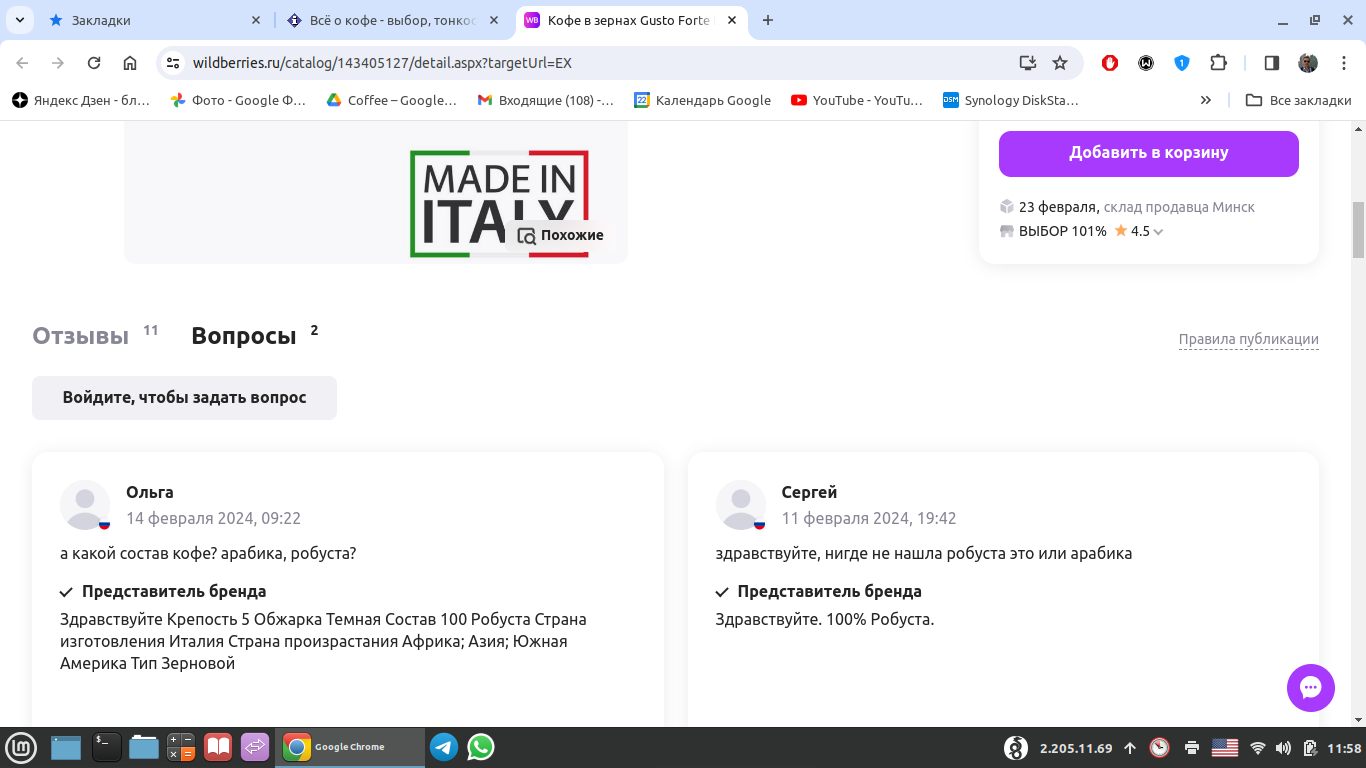Open the Linux Mint start menu
Image resolution: width=1366 pixels, height=768 pixels.
pyautogui.click(x=21, y=747)
